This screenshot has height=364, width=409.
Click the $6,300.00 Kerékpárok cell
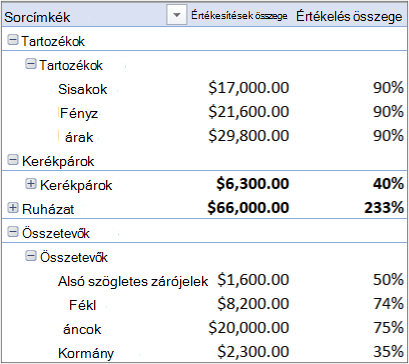252,184
